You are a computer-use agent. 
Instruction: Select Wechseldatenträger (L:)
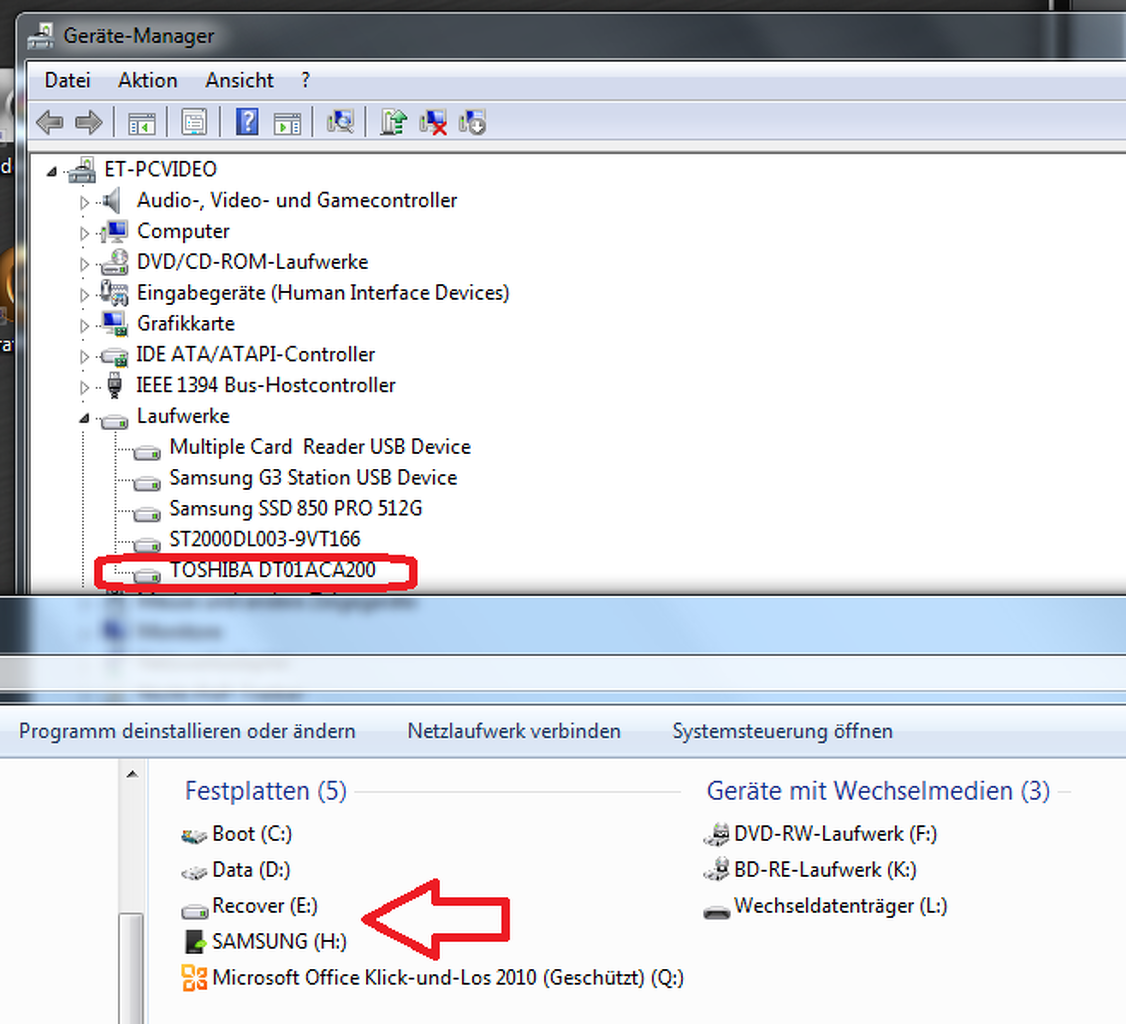826,906
